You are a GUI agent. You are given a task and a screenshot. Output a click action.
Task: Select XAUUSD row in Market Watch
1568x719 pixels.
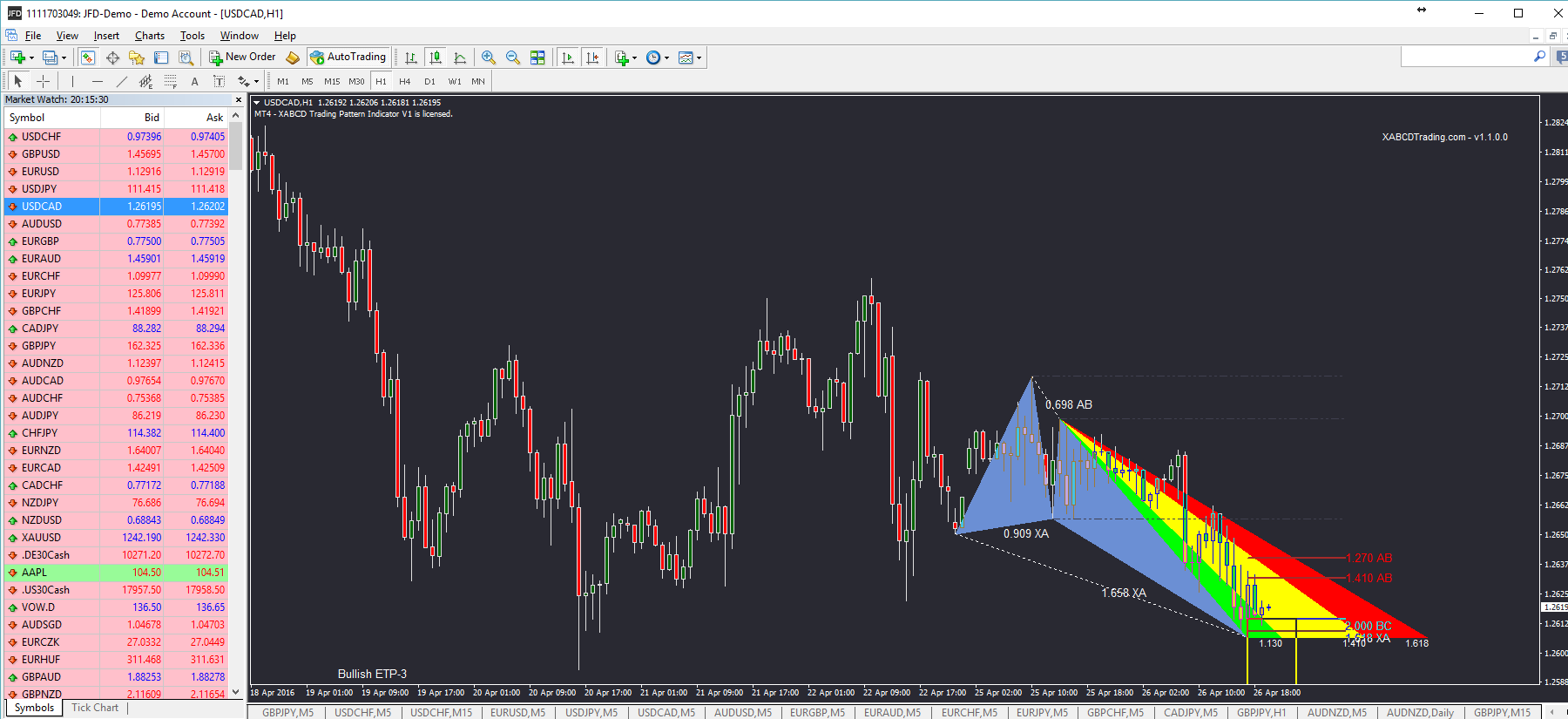tap(116, 538)
